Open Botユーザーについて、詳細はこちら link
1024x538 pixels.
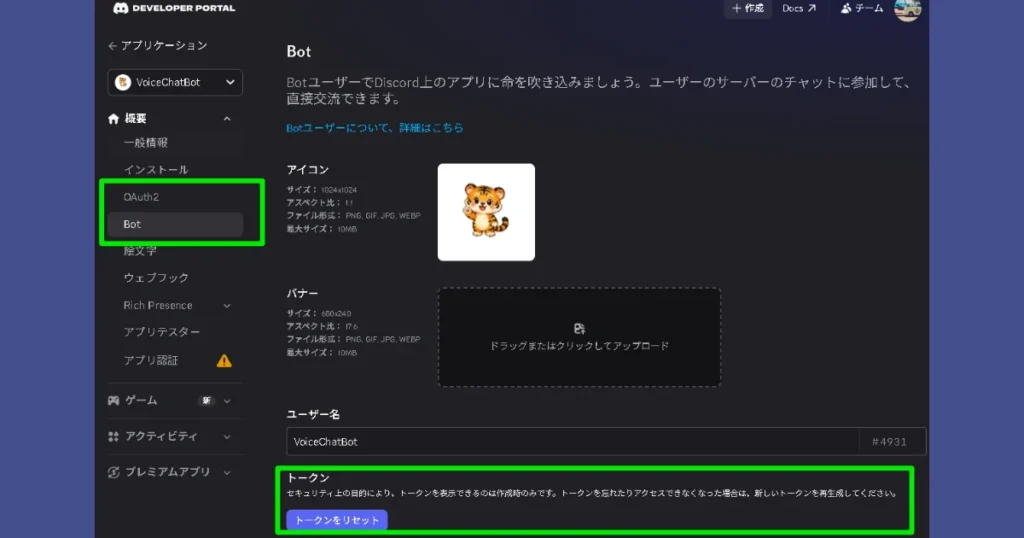(375, 128)
